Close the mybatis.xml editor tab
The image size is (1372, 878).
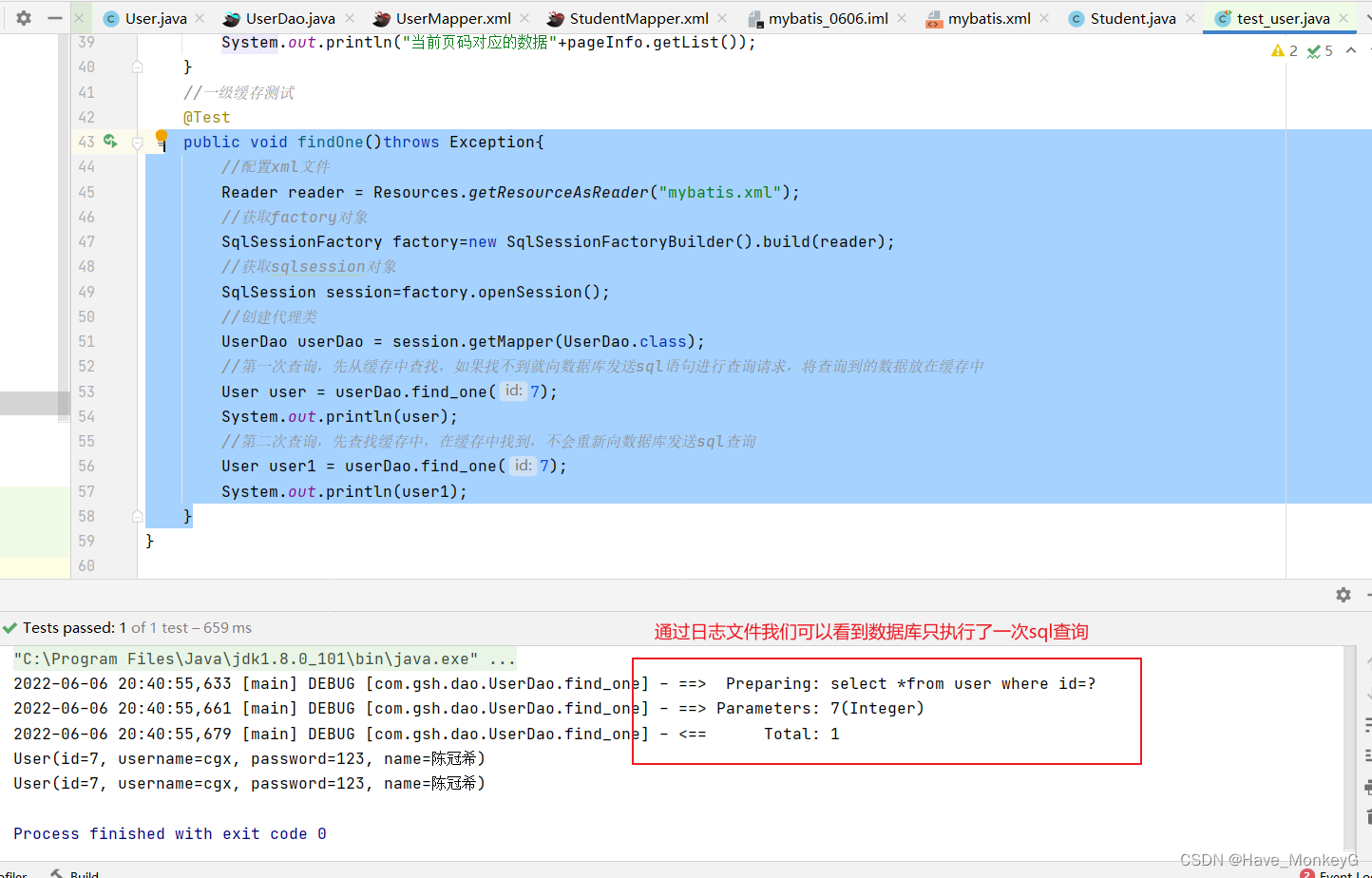[1042, 17]
